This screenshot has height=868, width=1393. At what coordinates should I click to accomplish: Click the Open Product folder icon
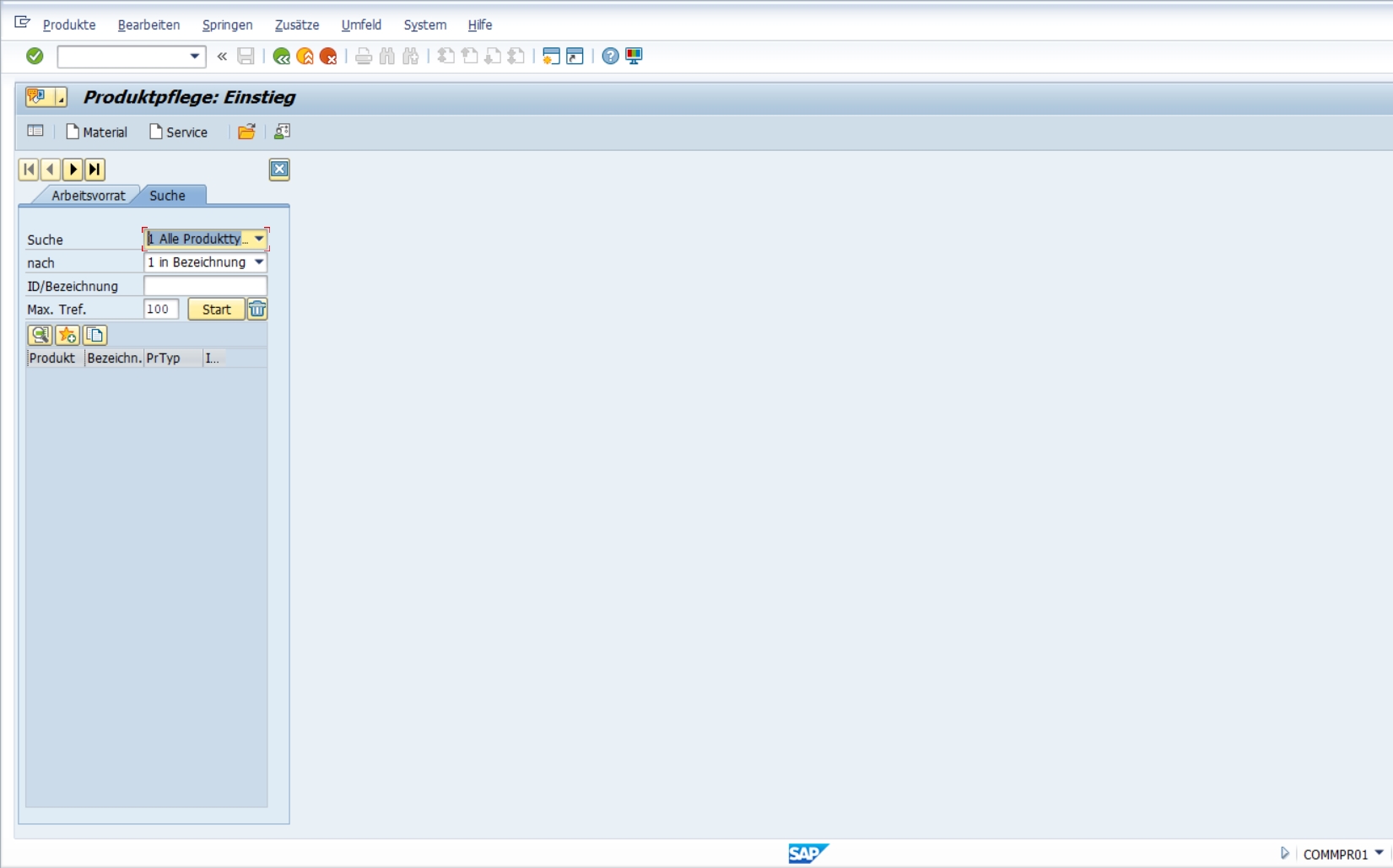pyautogui.click(x=246, y=132)
